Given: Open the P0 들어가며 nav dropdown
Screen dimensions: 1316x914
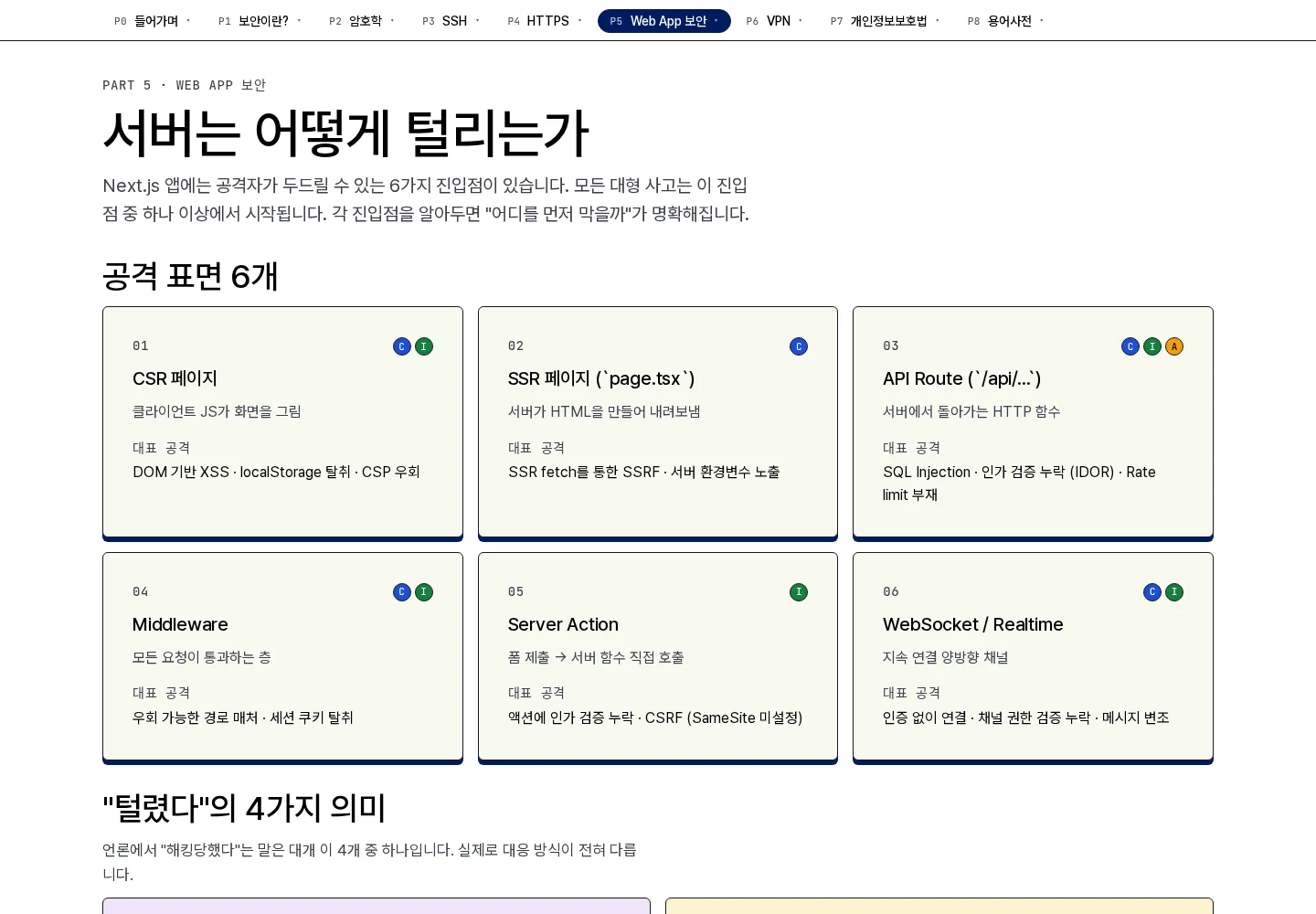Looking at the screenshot, I should point(153,21).
